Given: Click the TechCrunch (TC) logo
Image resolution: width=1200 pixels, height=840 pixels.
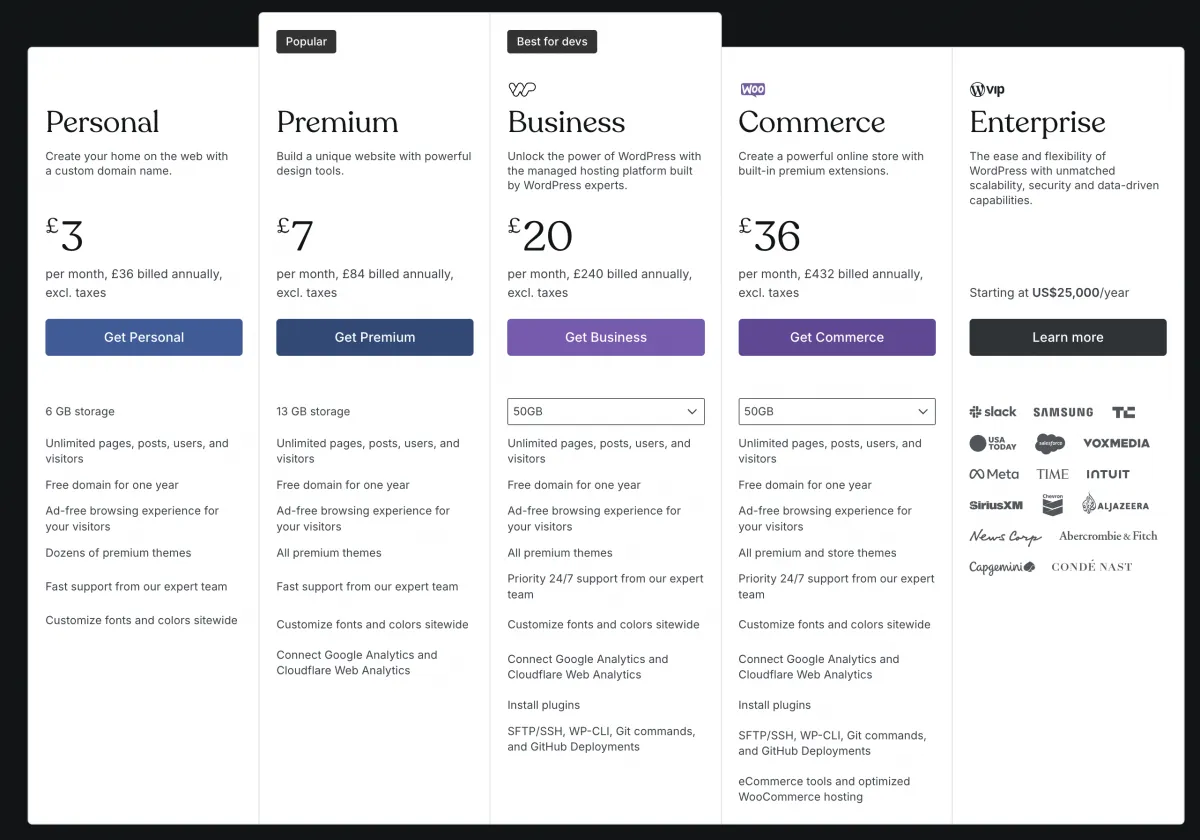Looking at the screenshot, I should [1122, 411].
